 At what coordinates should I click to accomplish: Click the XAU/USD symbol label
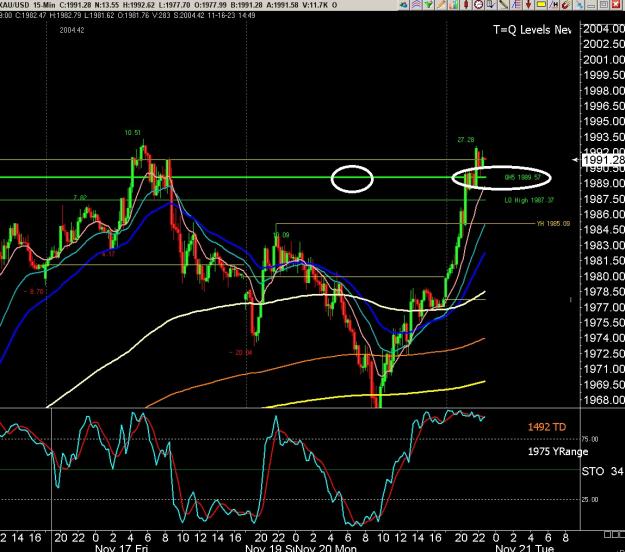point(14,5)
